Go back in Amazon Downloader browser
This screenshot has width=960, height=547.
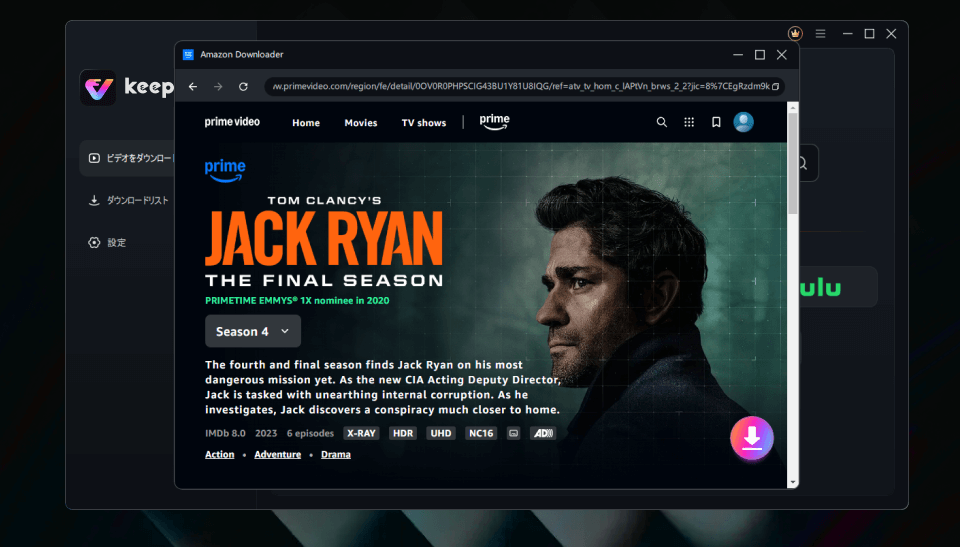[x=193, y=86]
